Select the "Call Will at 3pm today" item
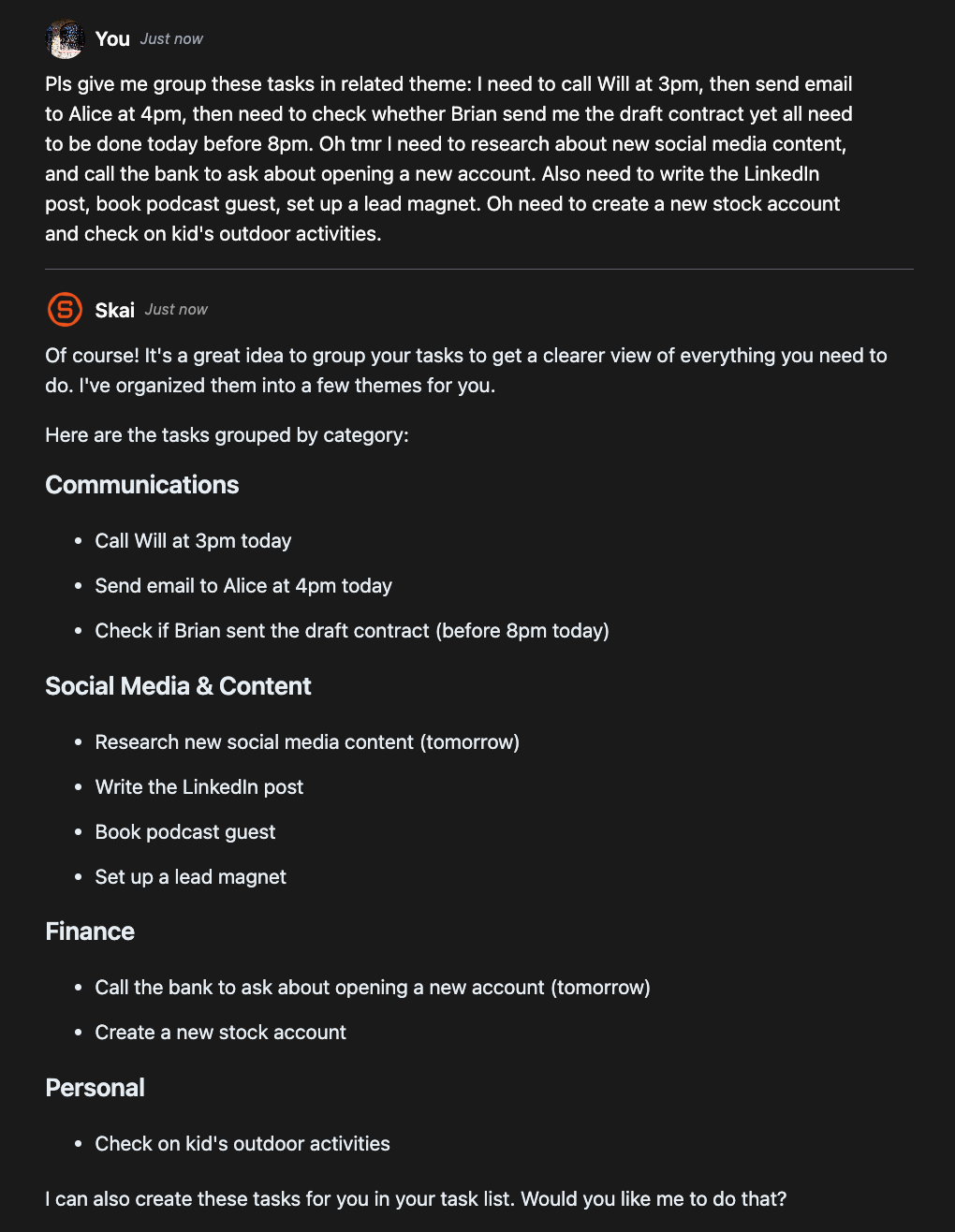This screenshot has height=1232, width=955. 193,541
